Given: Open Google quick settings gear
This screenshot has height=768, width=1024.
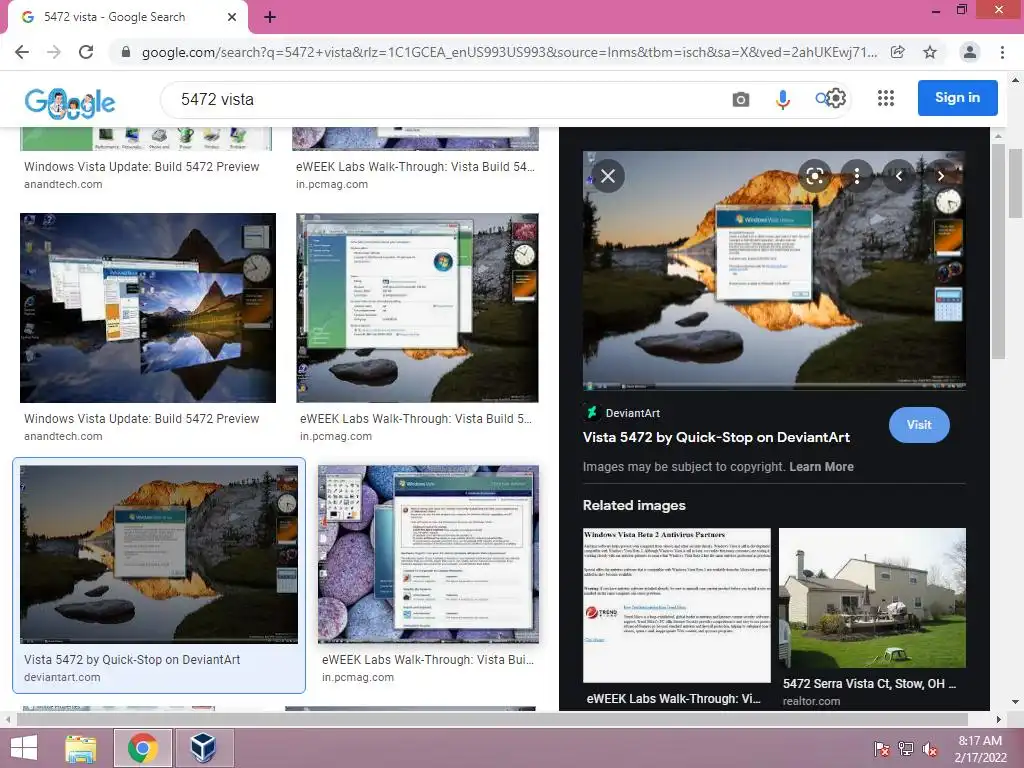Looking at the screenshot, I should click(837, 99).
